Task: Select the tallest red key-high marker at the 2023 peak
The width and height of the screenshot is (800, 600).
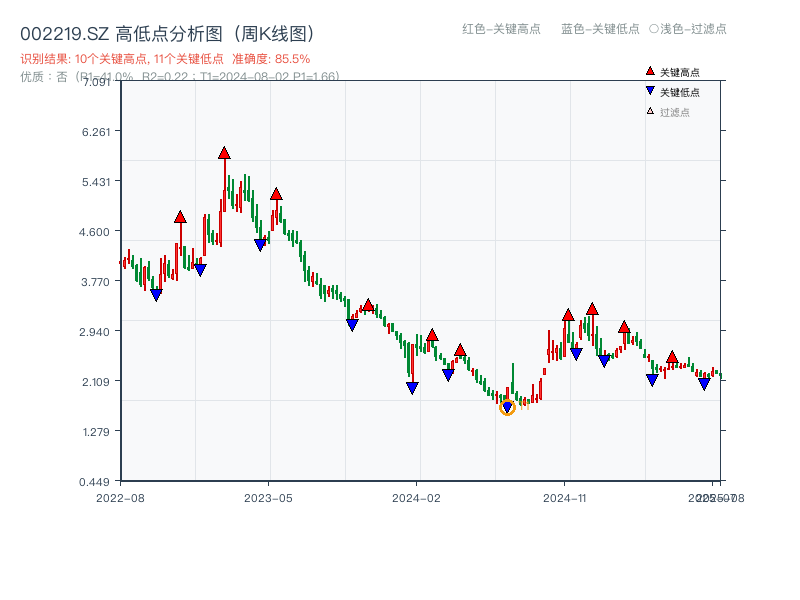Action: point(223,152)
